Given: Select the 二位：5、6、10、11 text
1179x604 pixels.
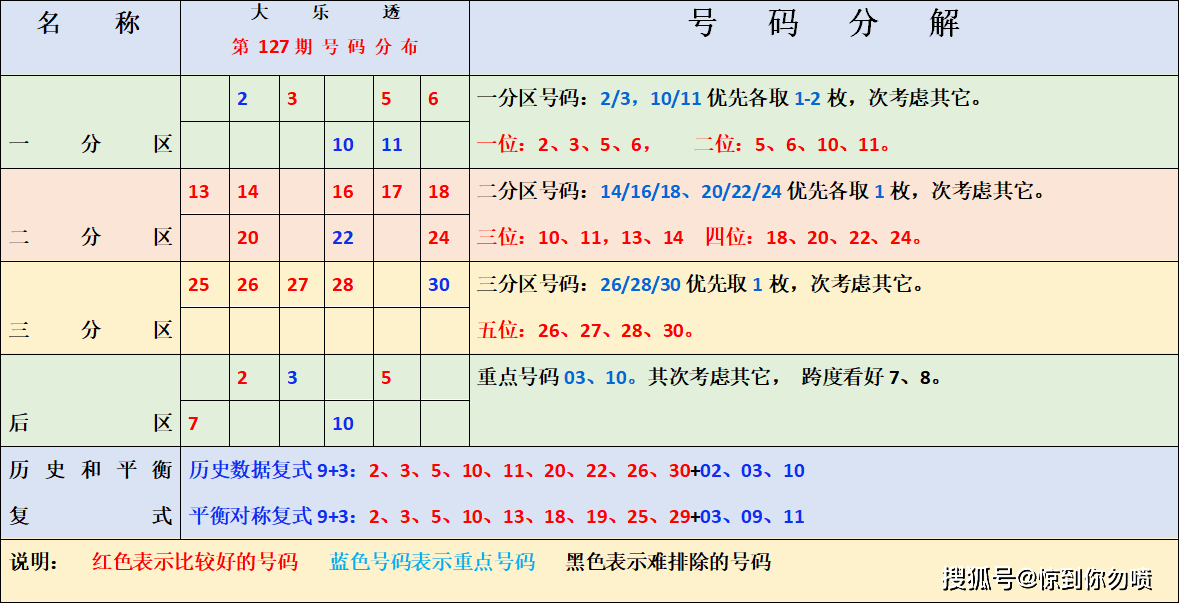Looking at the screenshot, I should tap(793, 144).
